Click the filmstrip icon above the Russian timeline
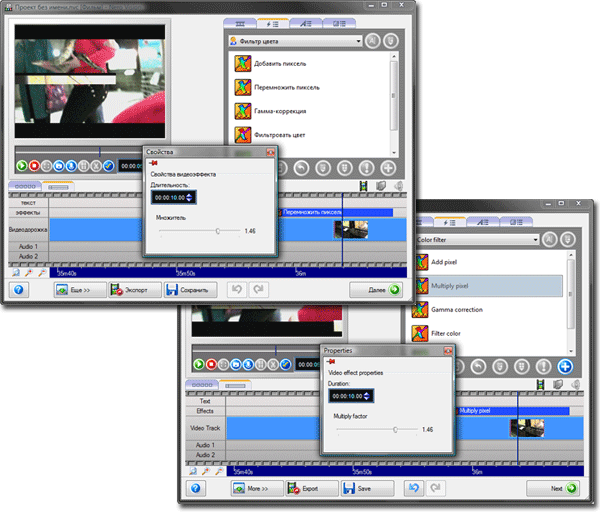 coord(364,186)
